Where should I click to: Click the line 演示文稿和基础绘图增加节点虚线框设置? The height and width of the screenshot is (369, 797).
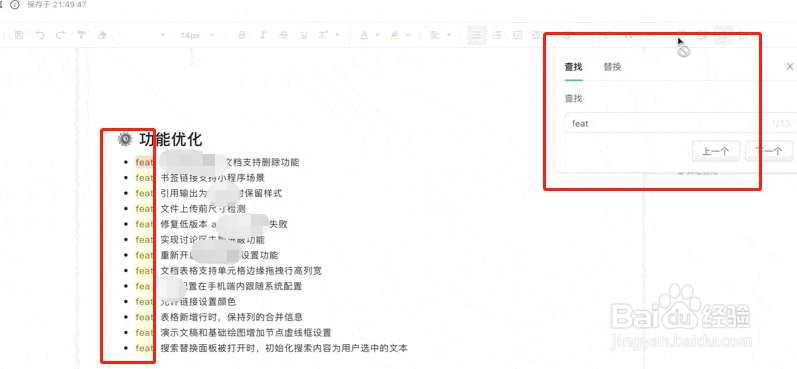[246, 333]
